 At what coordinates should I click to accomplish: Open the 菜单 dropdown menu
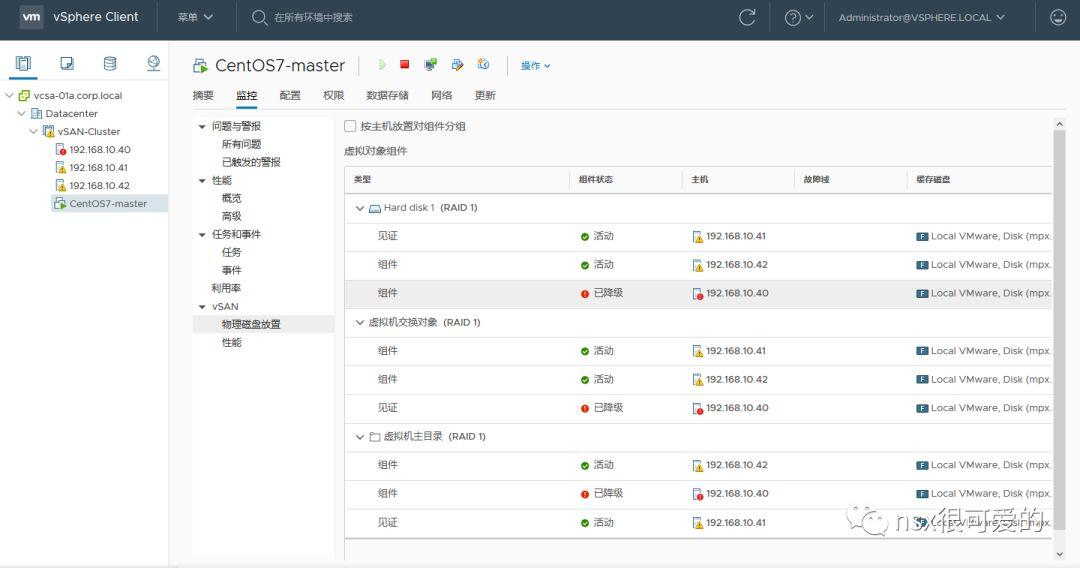pyautogui.click(x=196, y=17)
